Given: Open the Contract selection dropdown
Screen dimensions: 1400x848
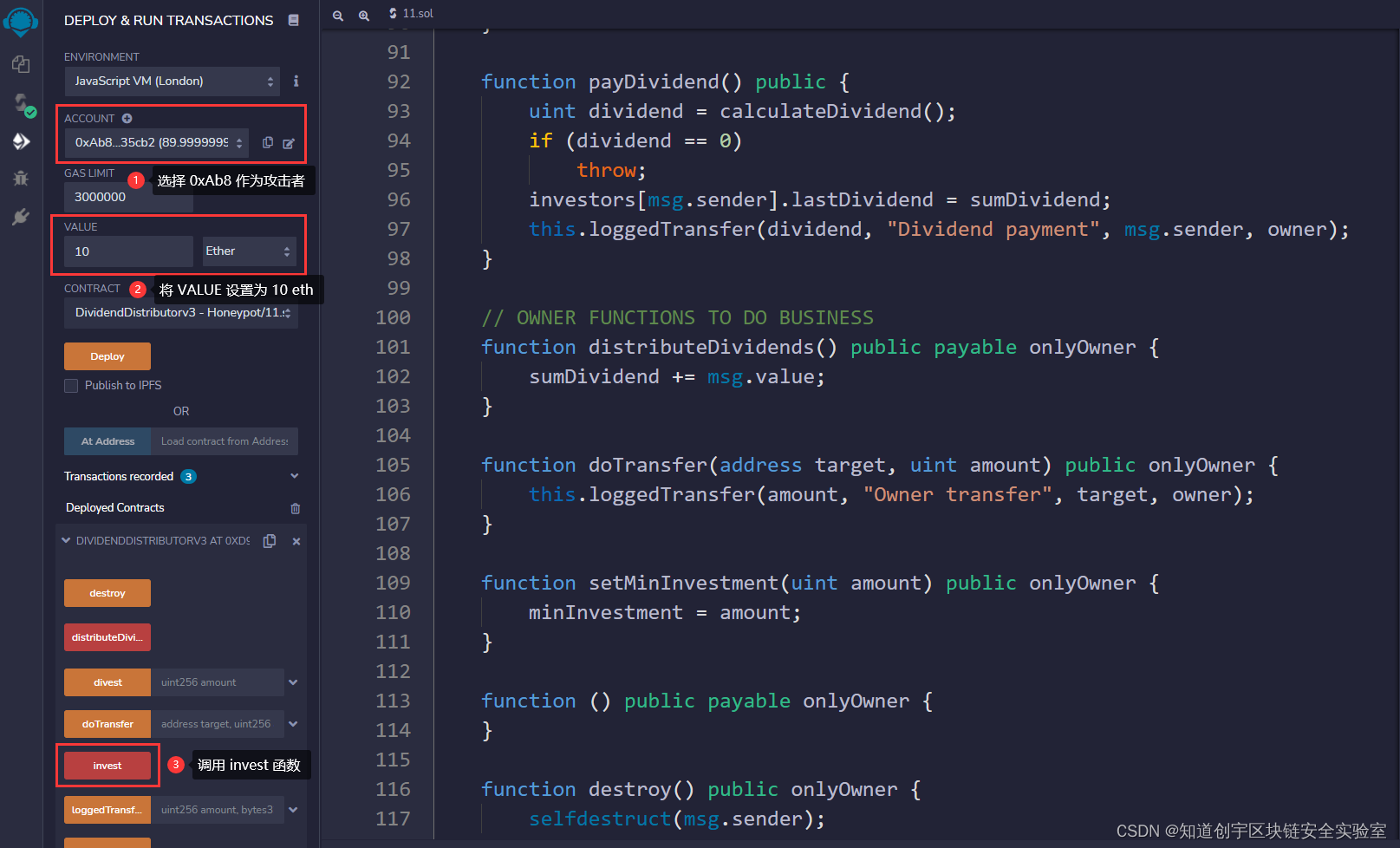Looking at the screenshot, I should [181, 312].
